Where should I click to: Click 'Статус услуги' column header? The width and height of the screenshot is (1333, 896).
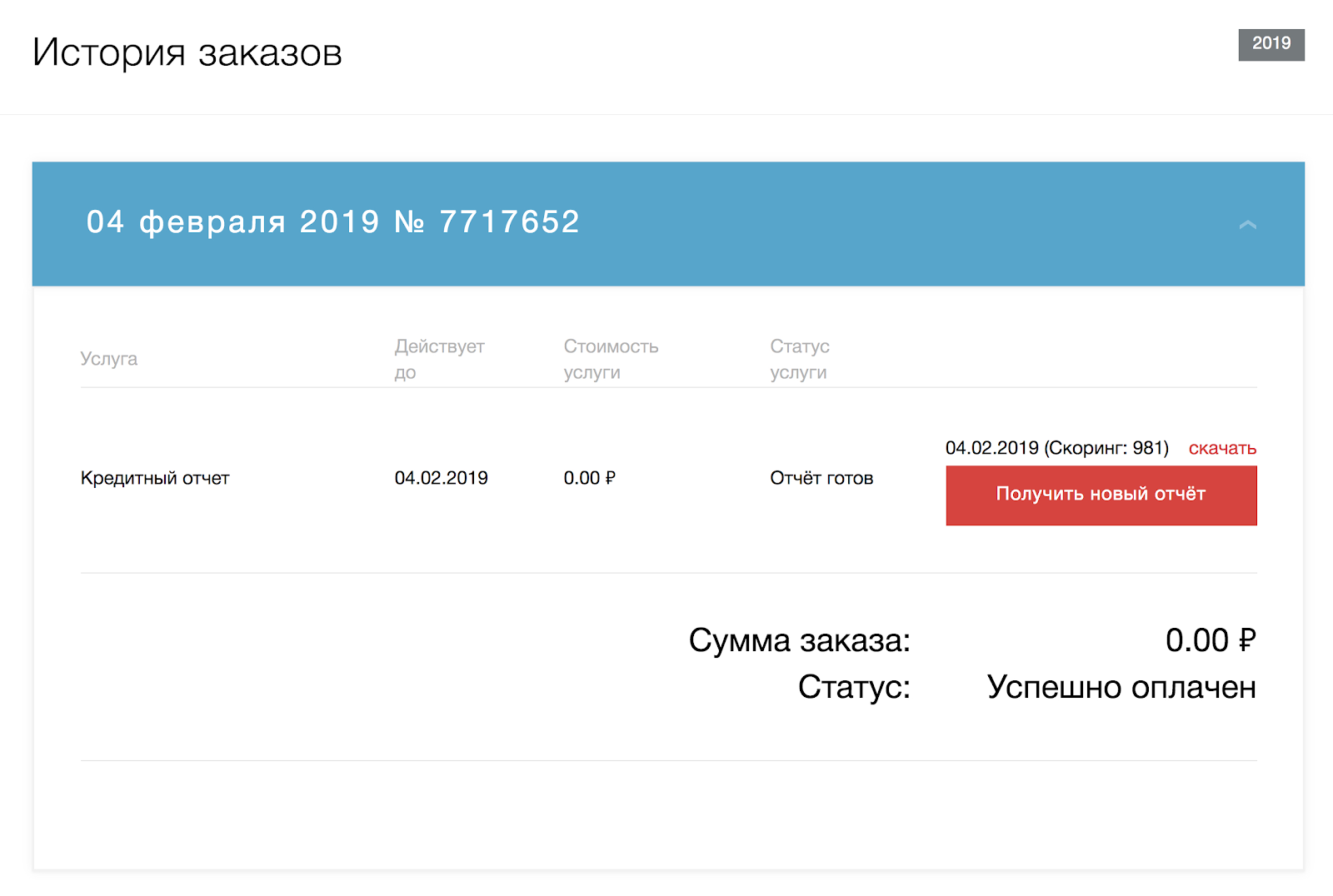click(800, 359)
